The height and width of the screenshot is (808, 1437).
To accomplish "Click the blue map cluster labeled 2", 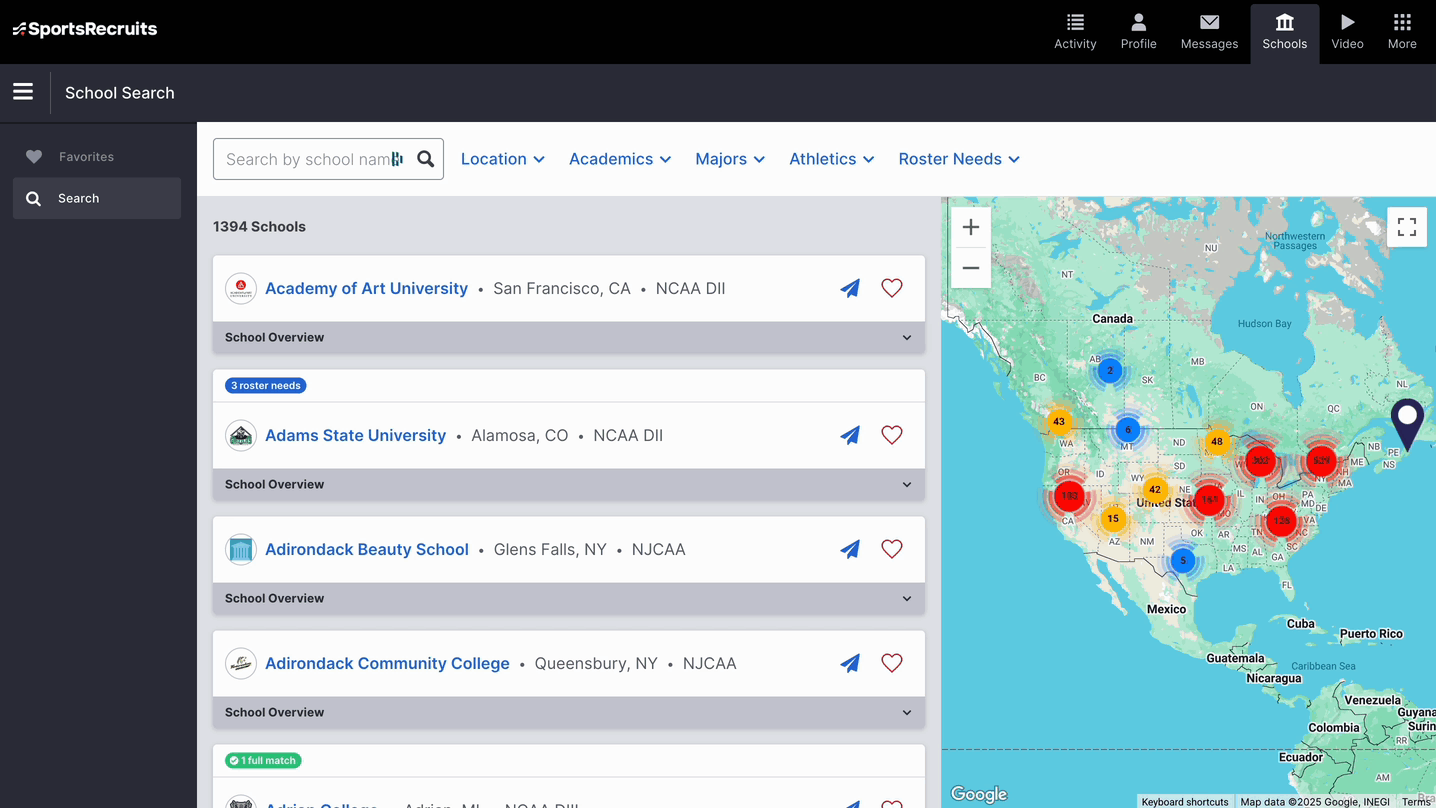I will [x=1110, y=370].
